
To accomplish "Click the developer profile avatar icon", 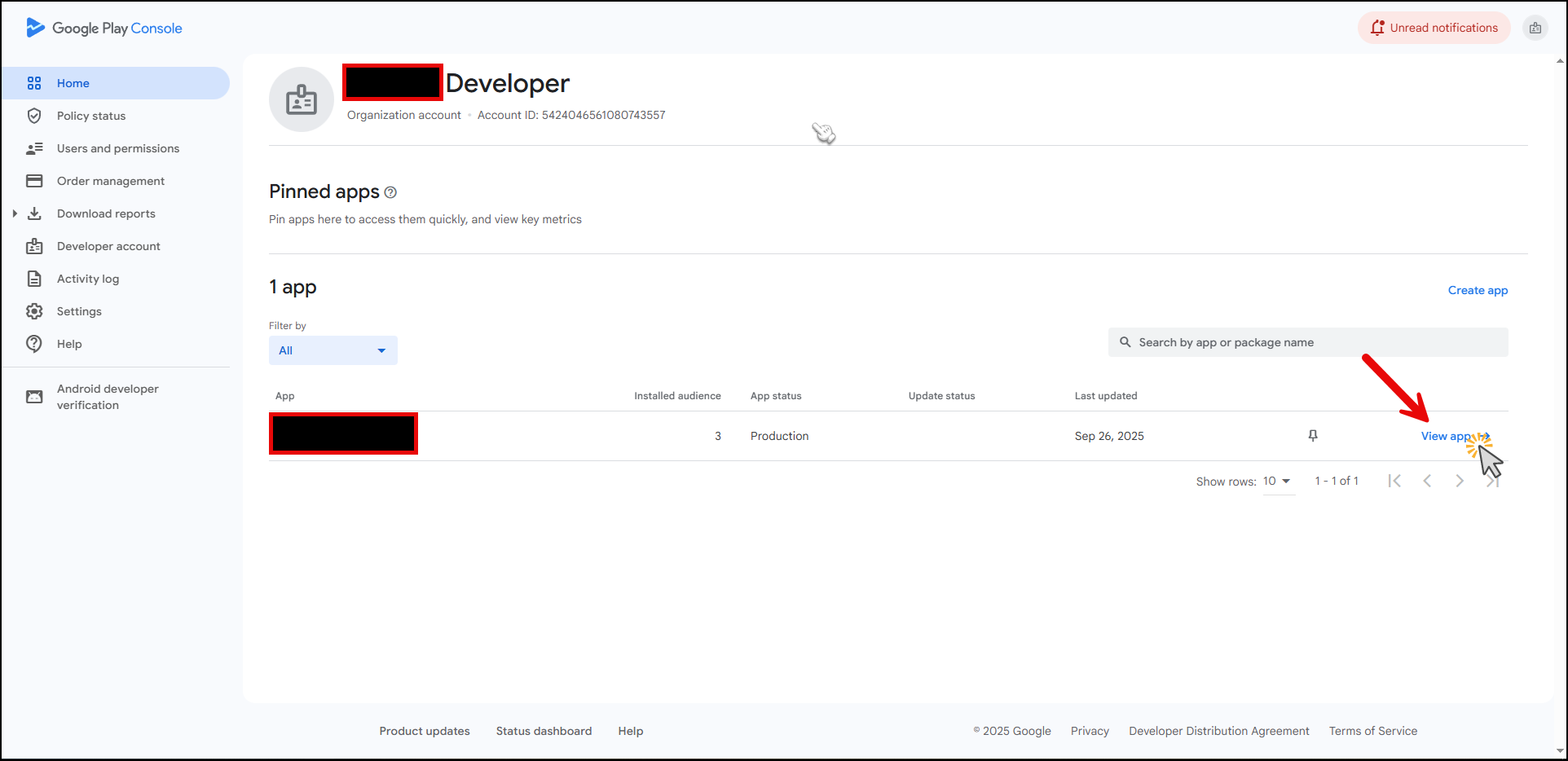I will (x=302, y=99).
